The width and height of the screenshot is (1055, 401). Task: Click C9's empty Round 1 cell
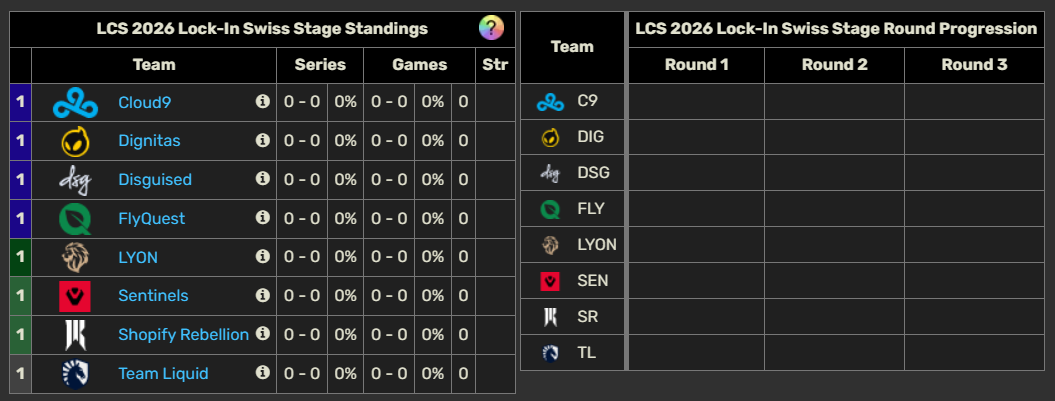pos(696,101)
